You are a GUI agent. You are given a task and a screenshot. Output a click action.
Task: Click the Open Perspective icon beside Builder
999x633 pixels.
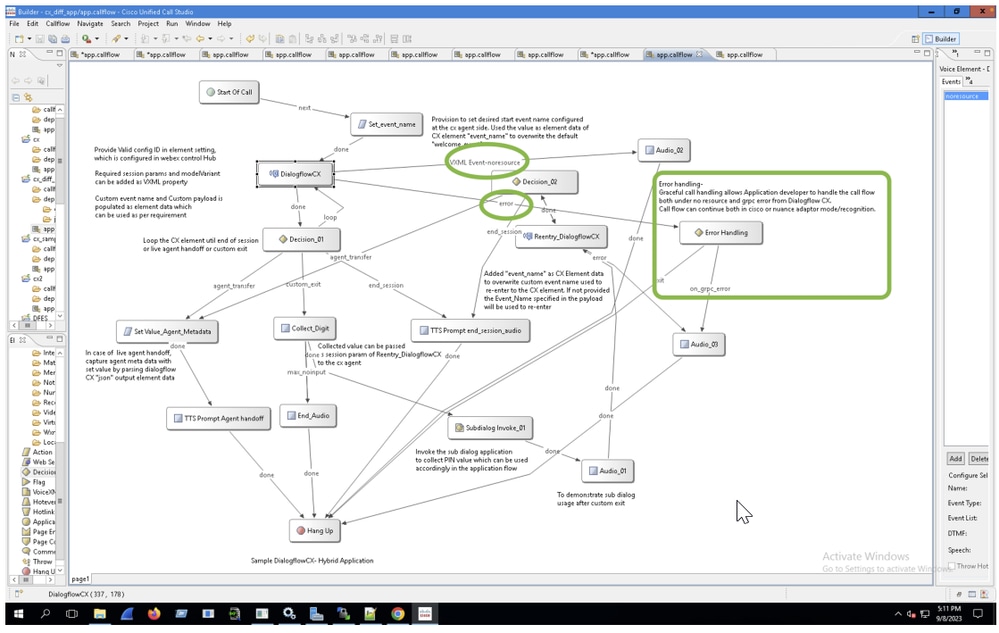[915, 39]
